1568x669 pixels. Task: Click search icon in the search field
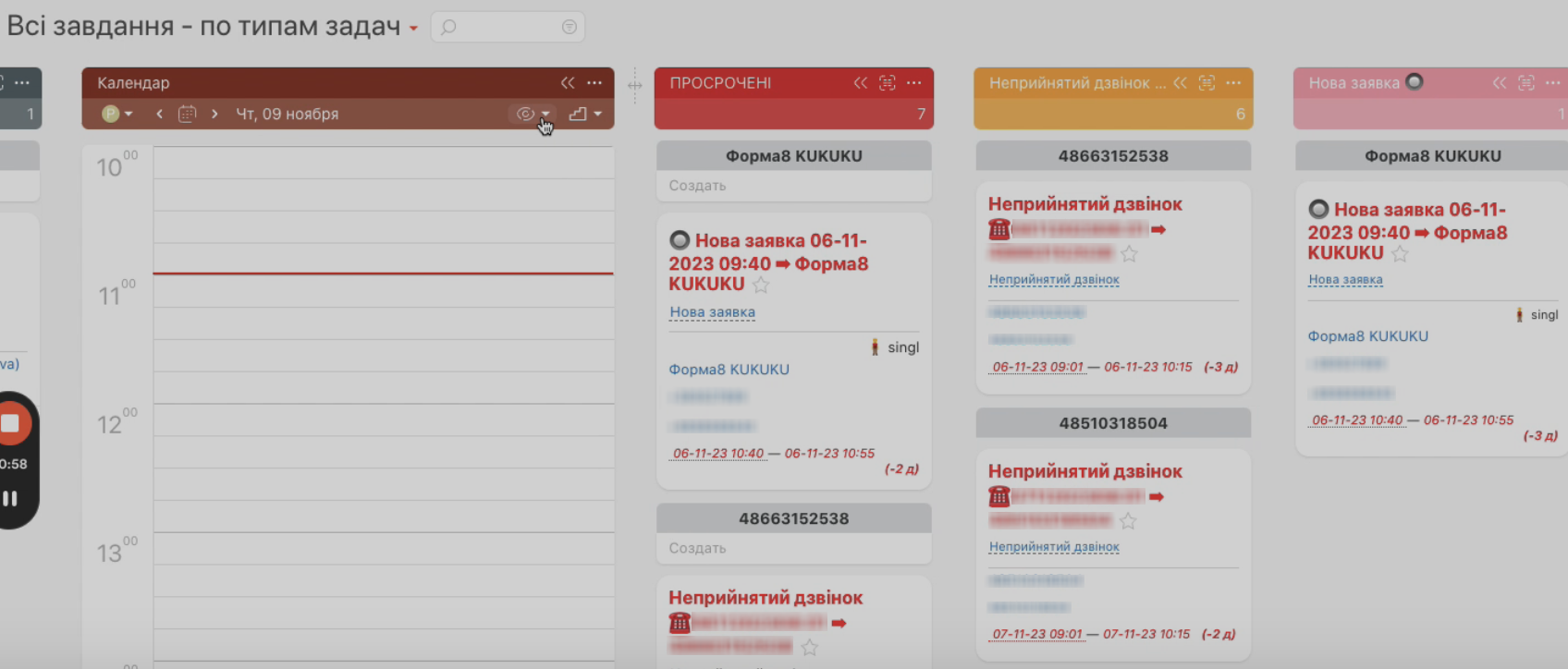click(x=449, y=28)
